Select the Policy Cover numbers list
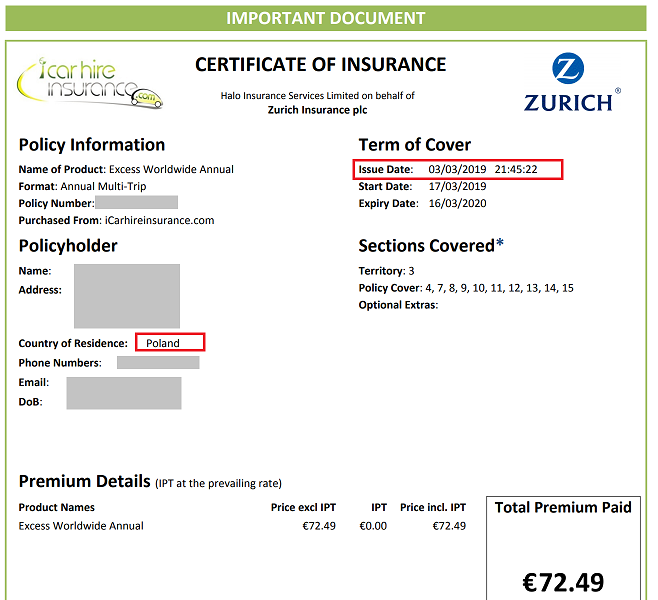The width and height of the screenshot is (658, 600). click(499, 288)
